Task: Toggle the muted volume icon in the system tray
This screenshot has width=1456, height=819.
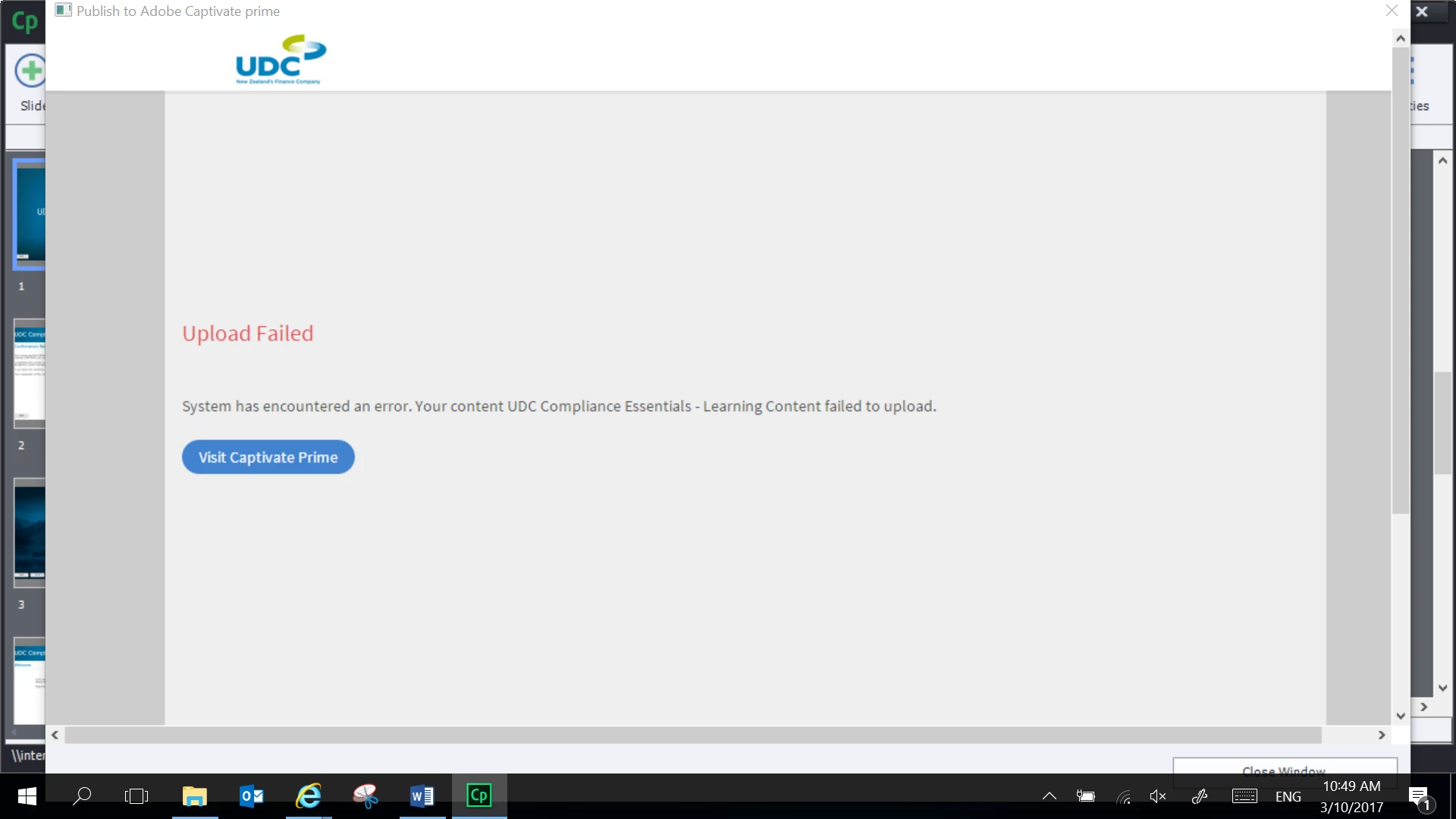Action: 1158,795
